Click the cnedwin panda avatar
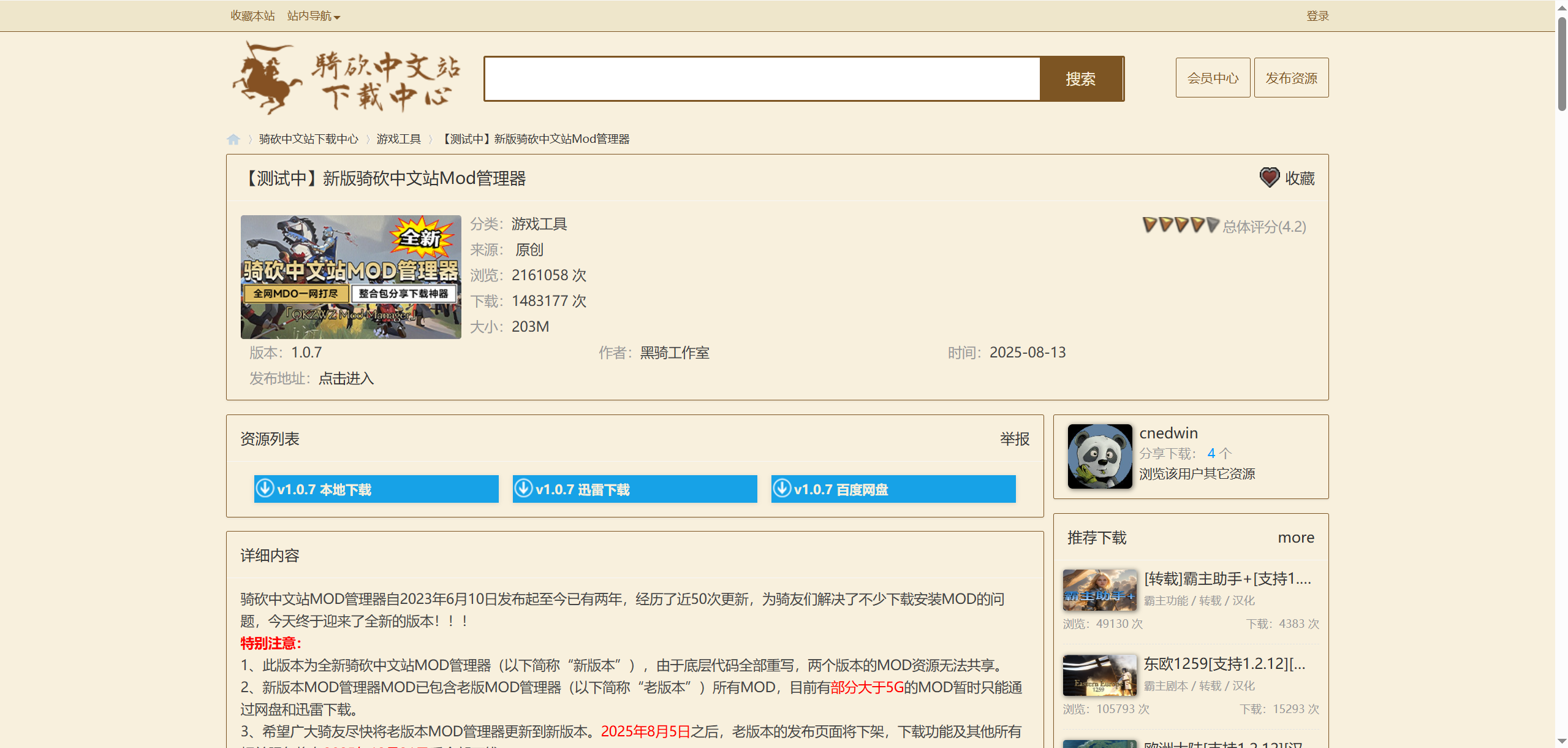The height and width of the screenshot is (748, 1568). point(1099,456)
